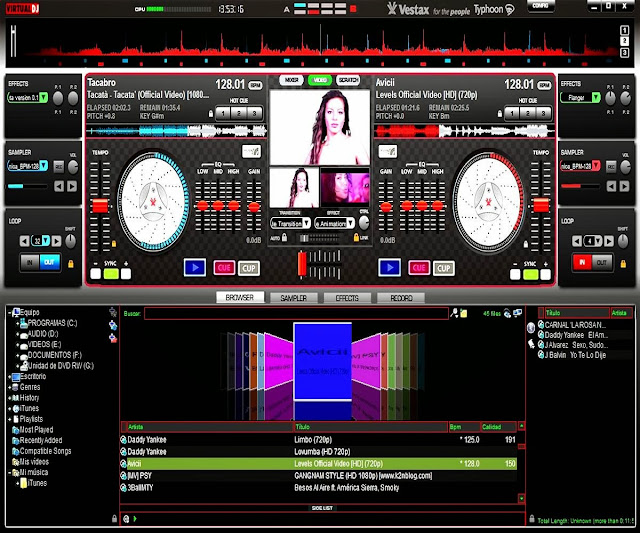This screenshot has height=533, width=640.
Task: Hit the CUE button on left deck
Action: (224, 268)
